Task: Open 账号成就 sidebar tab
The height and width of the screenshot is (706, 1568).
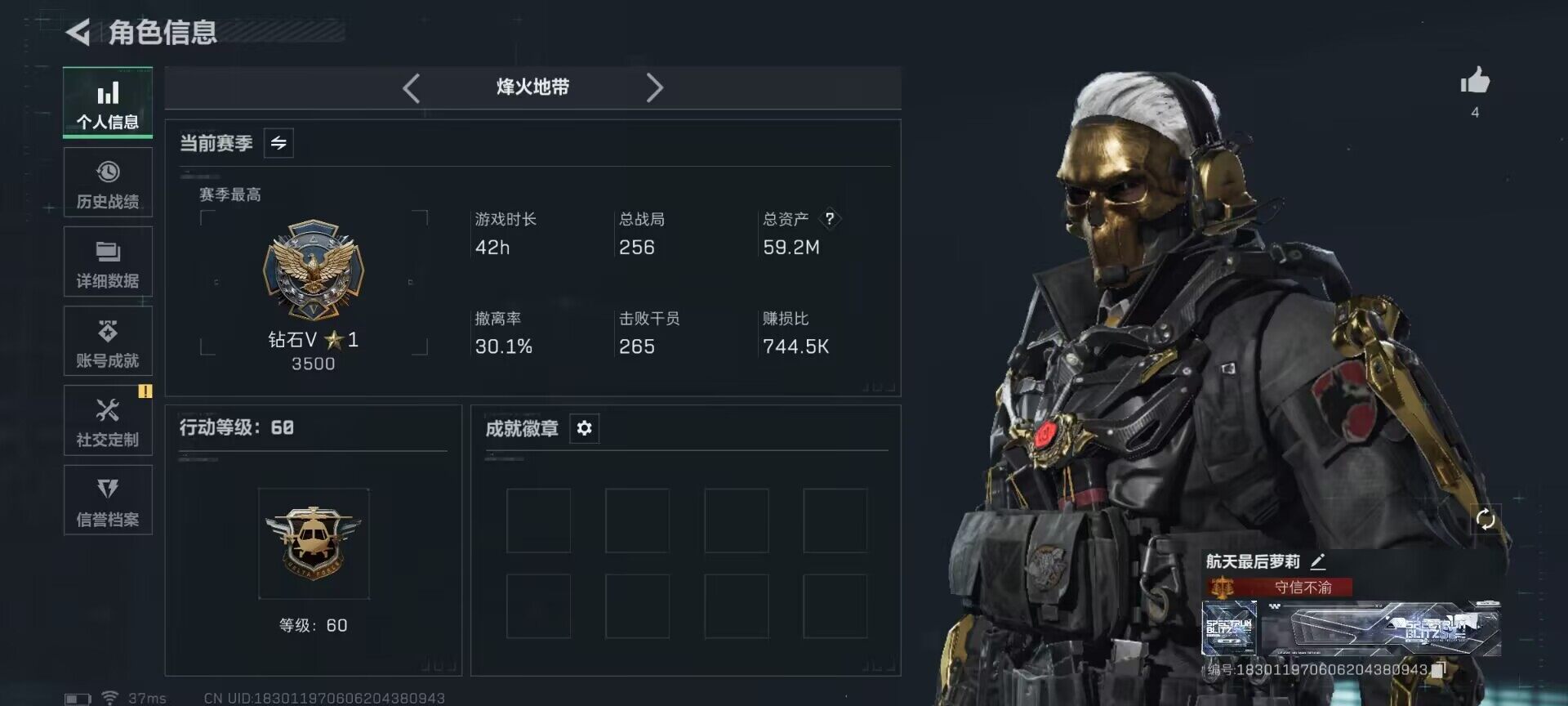Action: pyautogui.click(x=108, y=341)
